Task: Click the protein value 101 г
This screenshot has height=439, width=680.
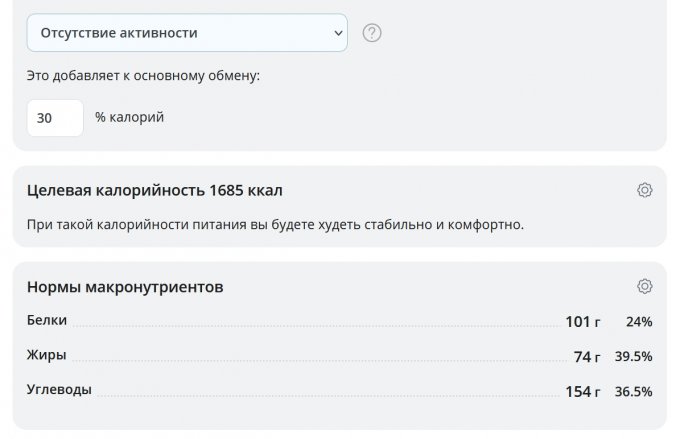Action: coord(583,322)
